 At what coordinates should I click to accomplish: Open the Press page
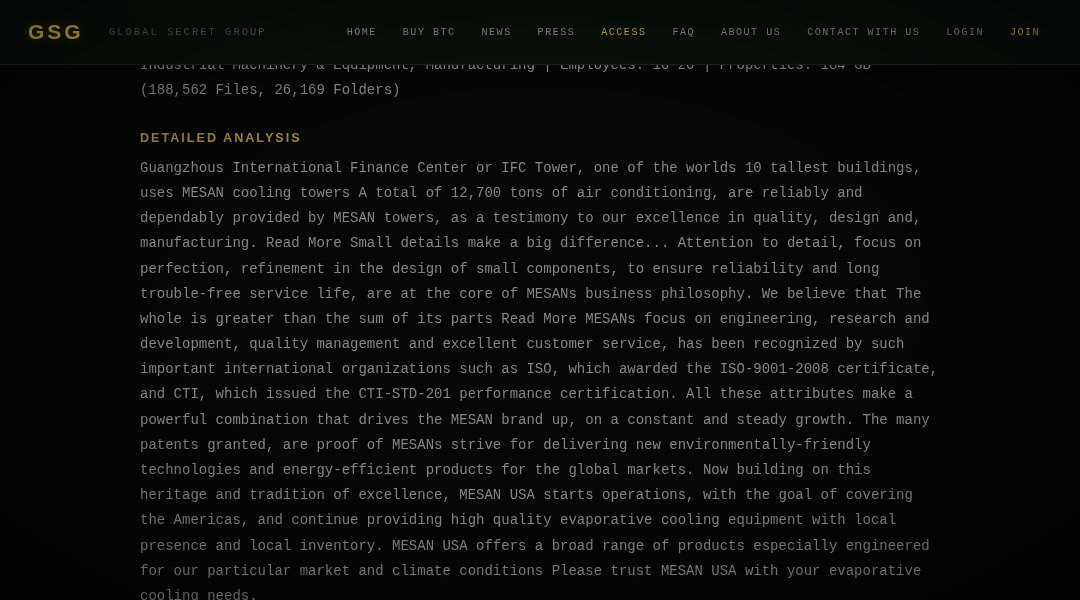[x=556, y=32]
